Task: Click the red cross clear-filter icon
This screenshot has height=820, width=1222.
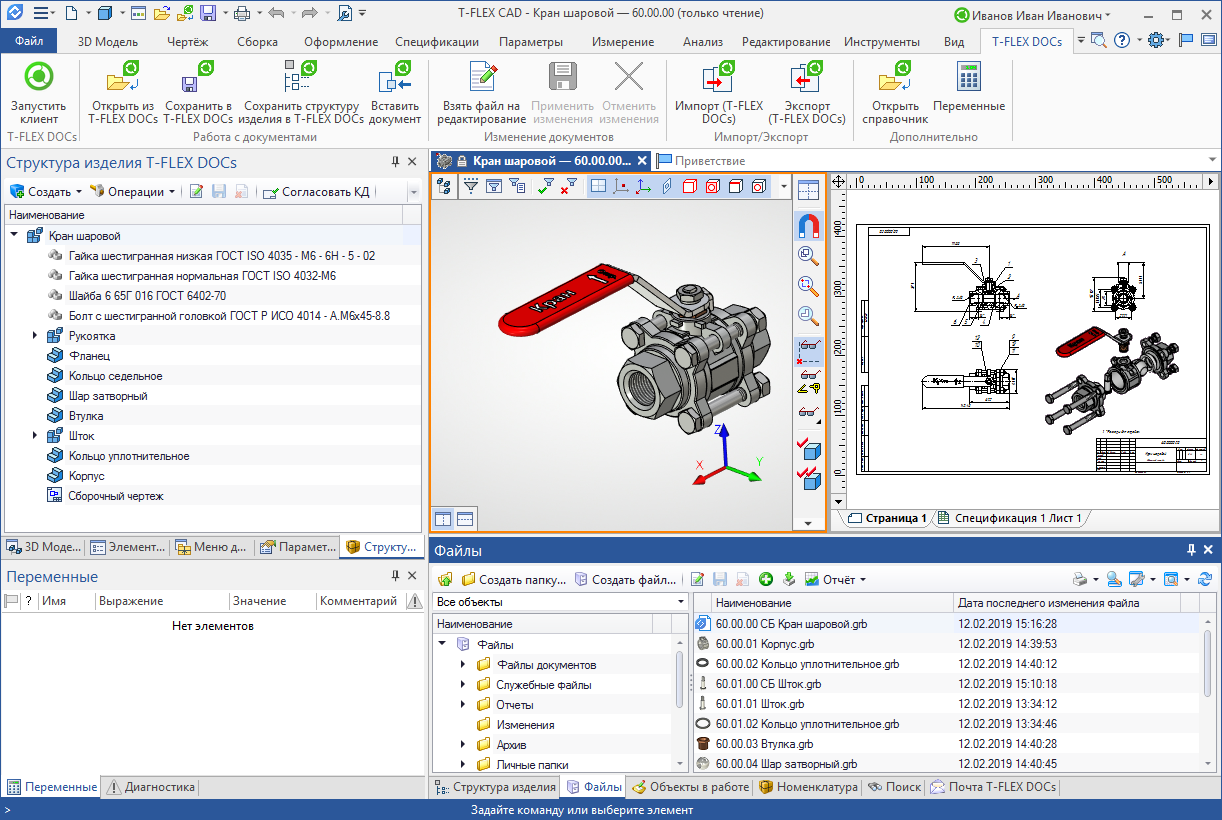Action: point(569,186)
